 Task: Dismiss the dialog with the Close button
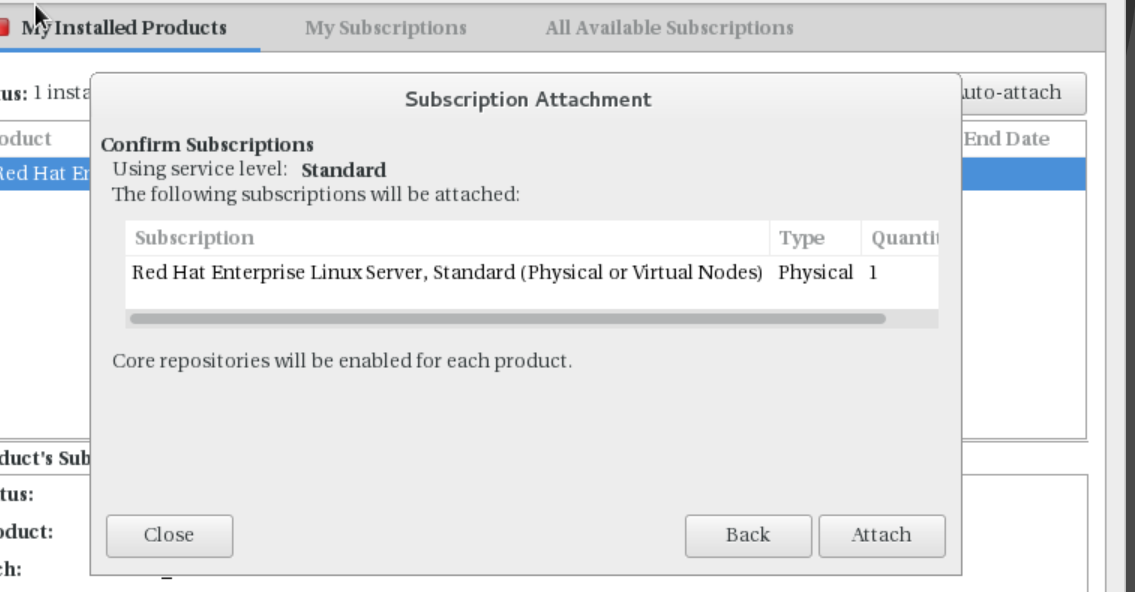coord(169,536)
